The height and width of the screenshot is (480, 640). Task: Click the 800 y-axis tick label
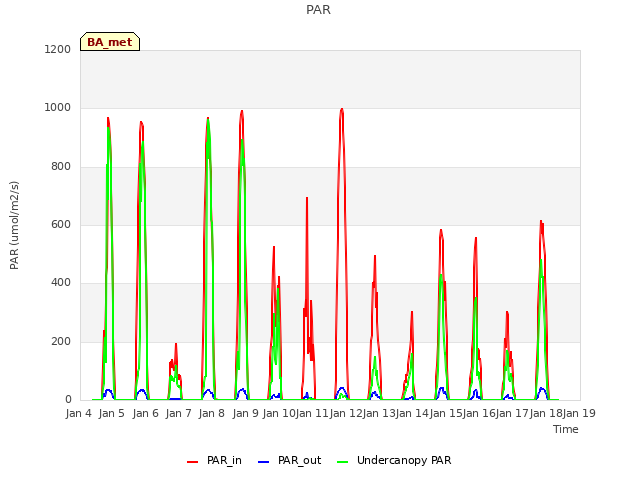pyautogui.click(x=61, y=167)
